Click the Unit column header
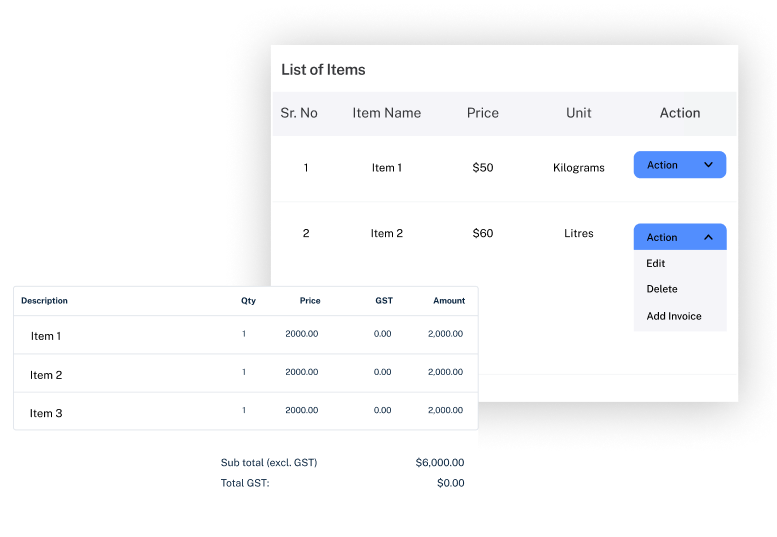777x537 pixels. coord(579,113)
